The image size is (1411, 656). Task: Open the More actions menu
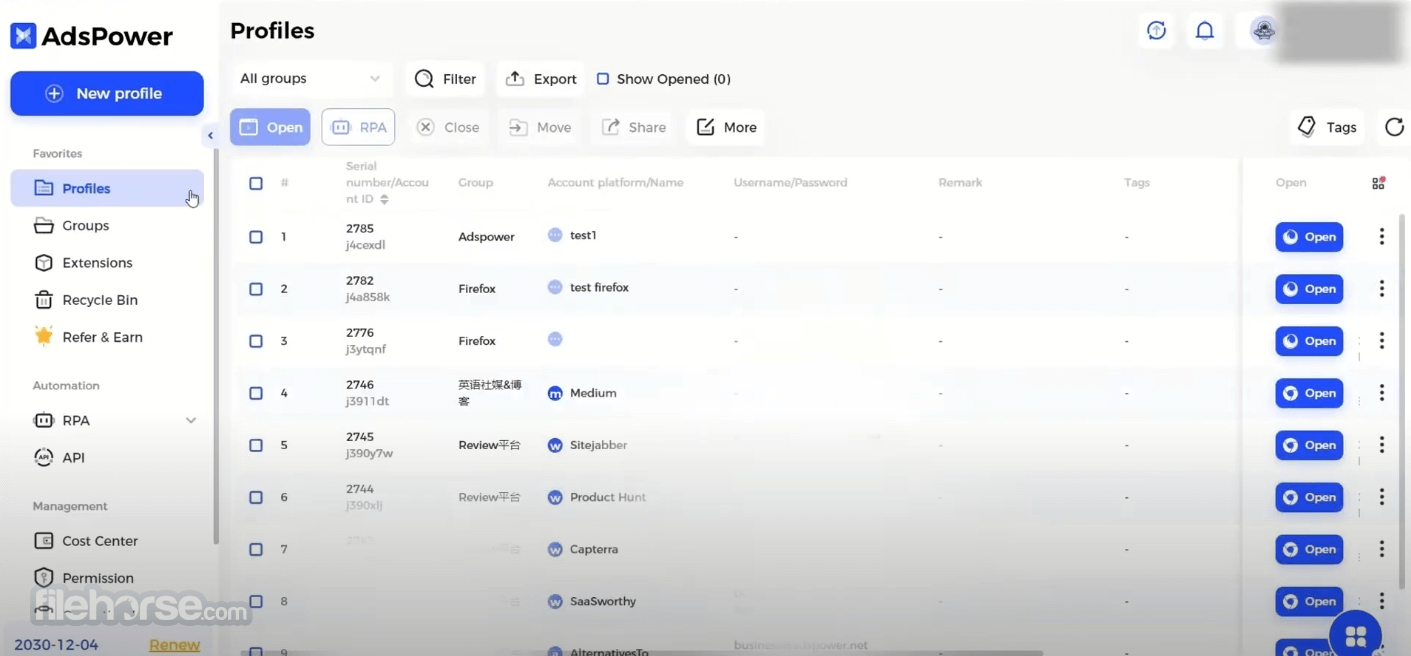(726, 127)
